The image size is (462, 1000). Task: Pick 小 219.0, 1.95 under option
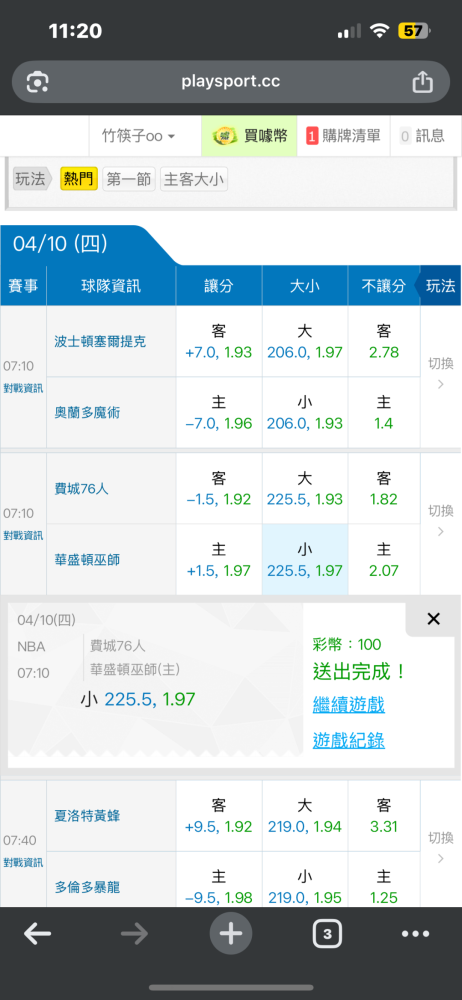[305, 880]
